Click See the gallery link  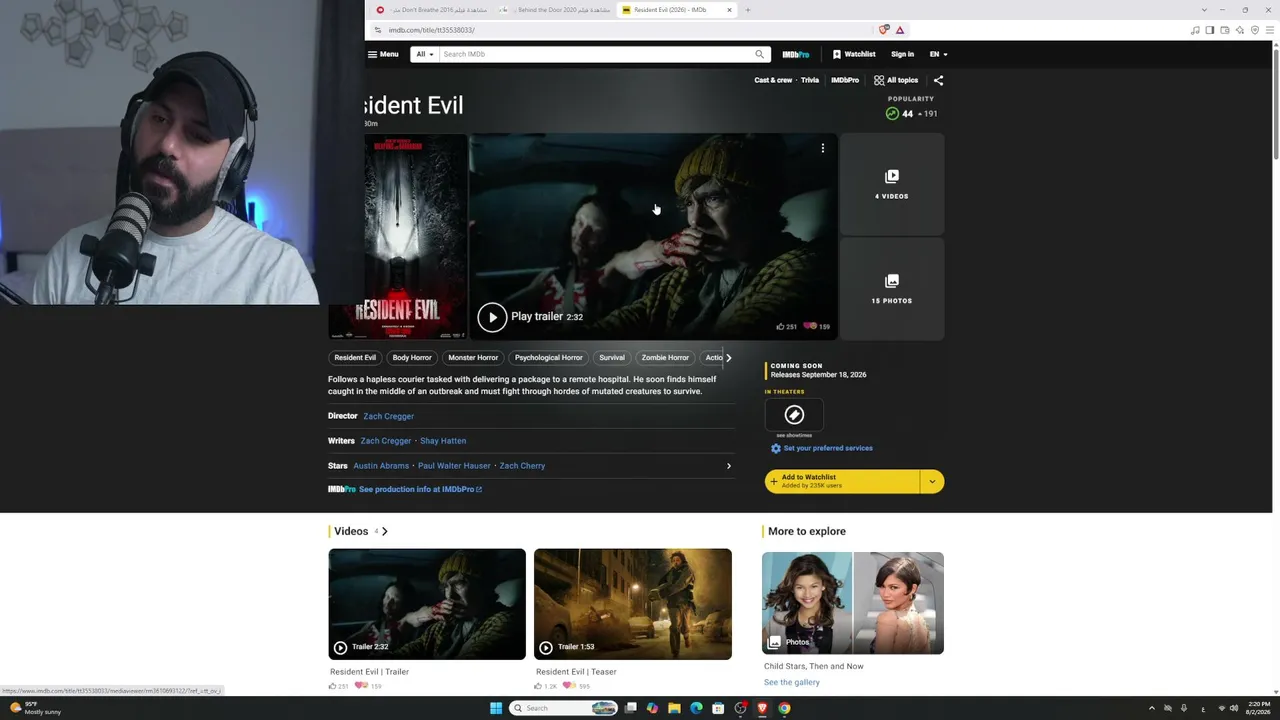coord(792,682)
